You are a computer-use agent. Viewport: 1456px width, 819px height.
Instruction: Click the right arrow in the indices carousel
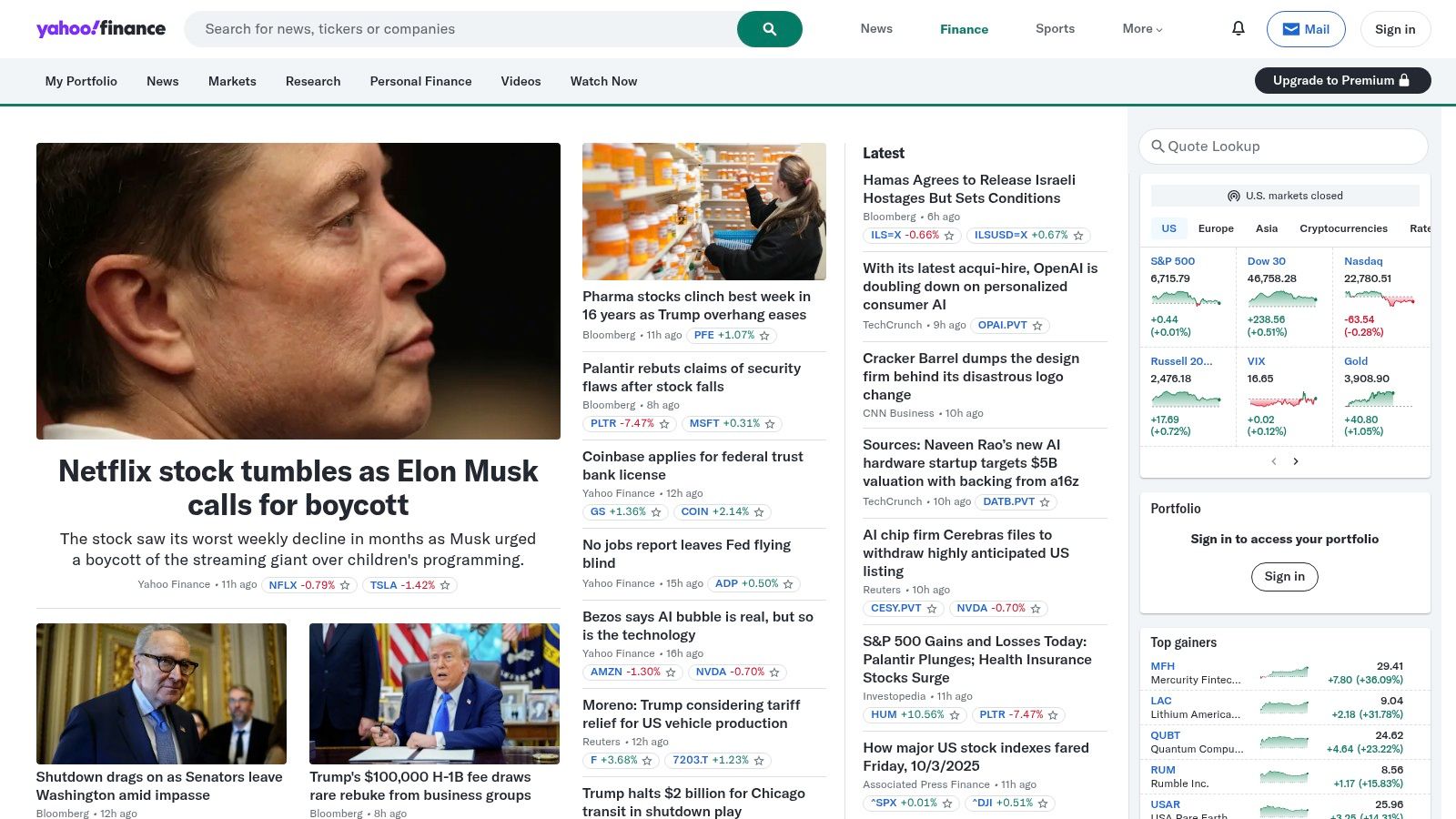[x=1296, y=461]
